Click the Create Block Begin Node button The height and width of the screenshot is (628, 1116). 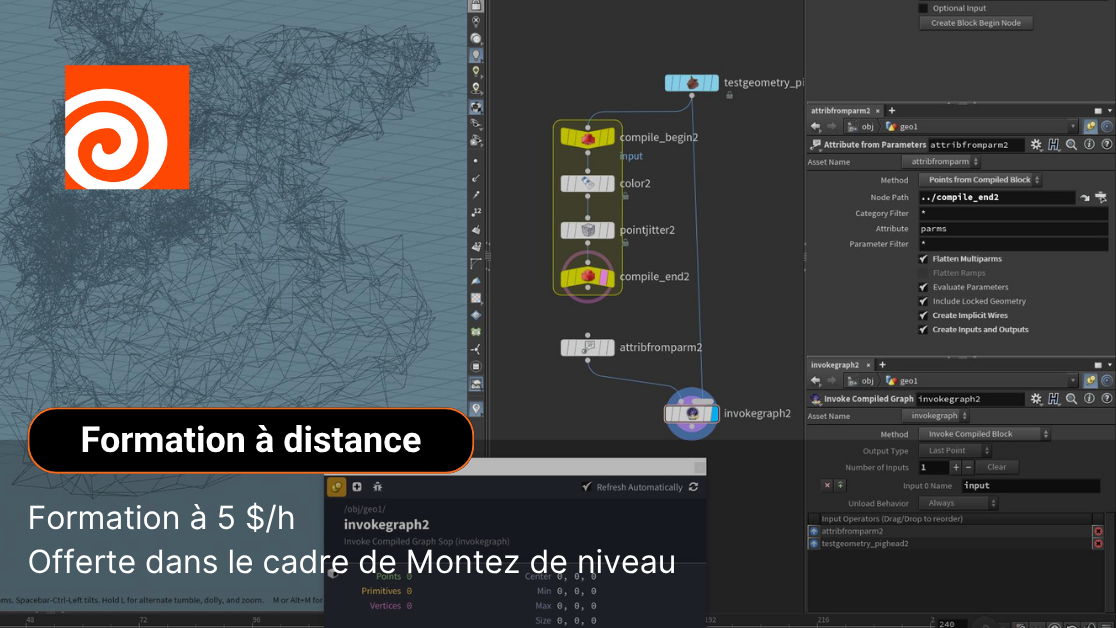coord(976,23)
